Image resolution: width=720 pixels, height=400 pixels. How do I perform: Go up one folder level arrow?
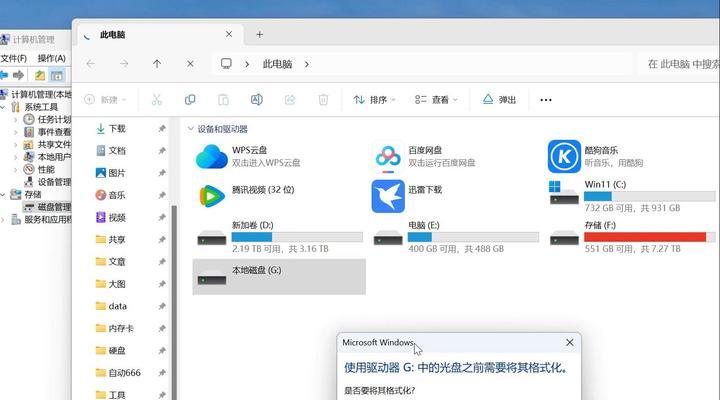point(157,64)
